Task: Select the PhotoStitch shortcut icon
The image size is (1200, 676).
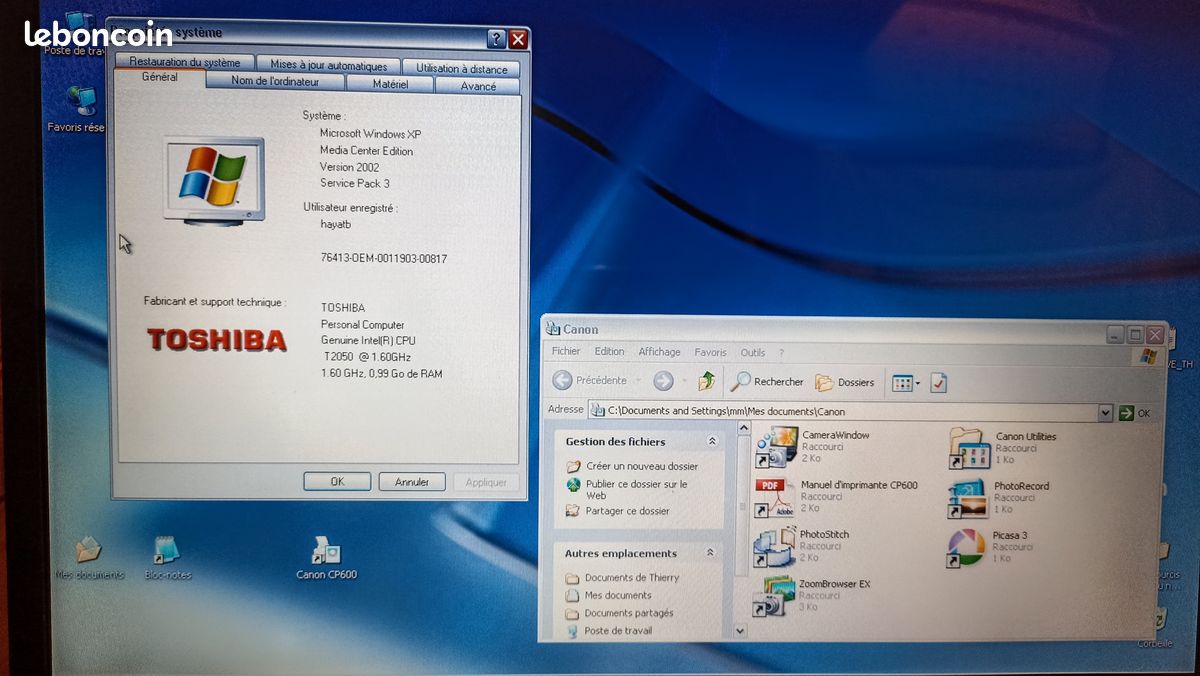Action: tap(773, 546)
